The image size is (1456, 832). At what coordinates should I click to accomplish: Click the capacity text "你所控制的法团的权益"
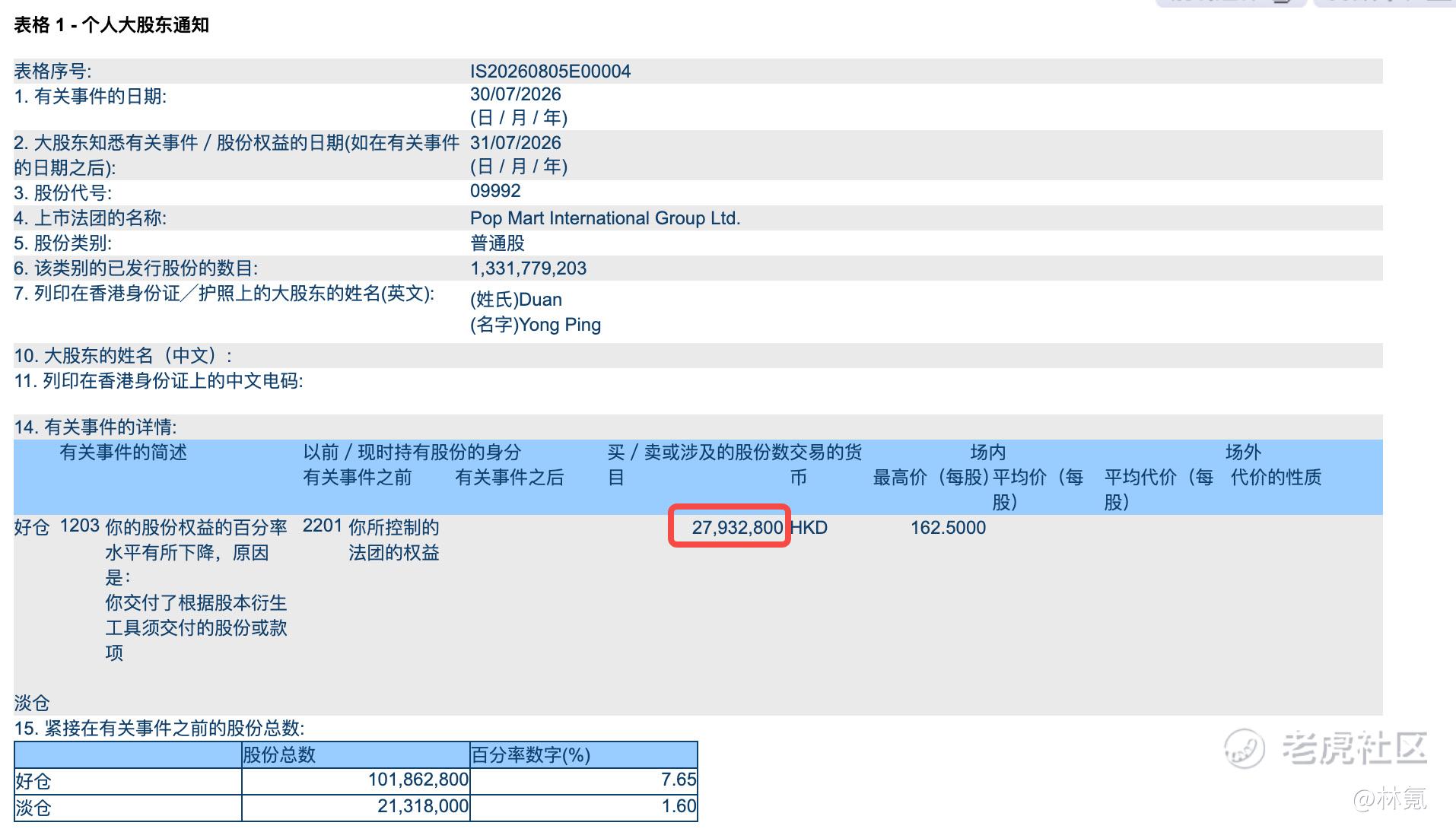pos(394,540)
